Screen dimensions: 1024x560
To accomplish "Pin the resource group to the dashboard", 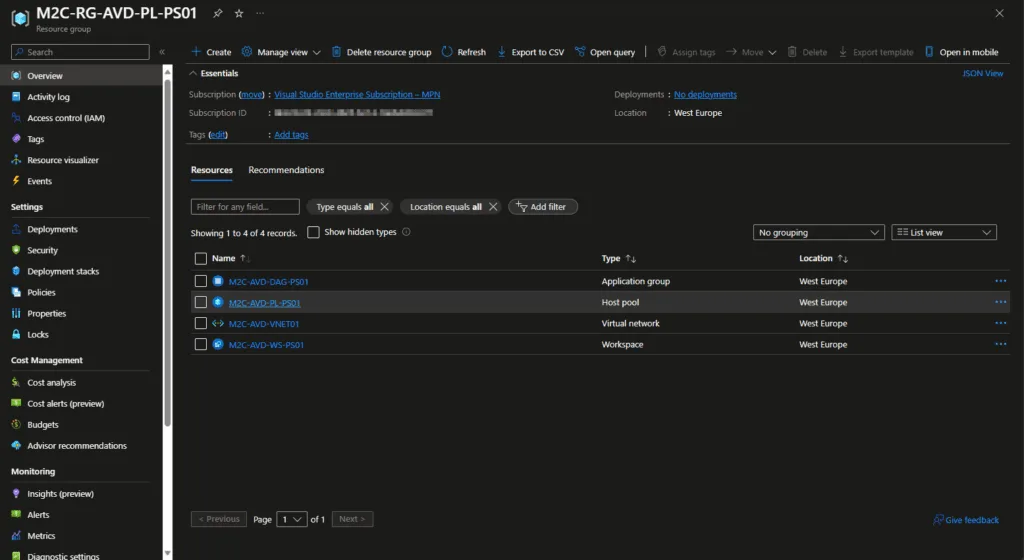I will pyautogui.click(x=218, y=13).
